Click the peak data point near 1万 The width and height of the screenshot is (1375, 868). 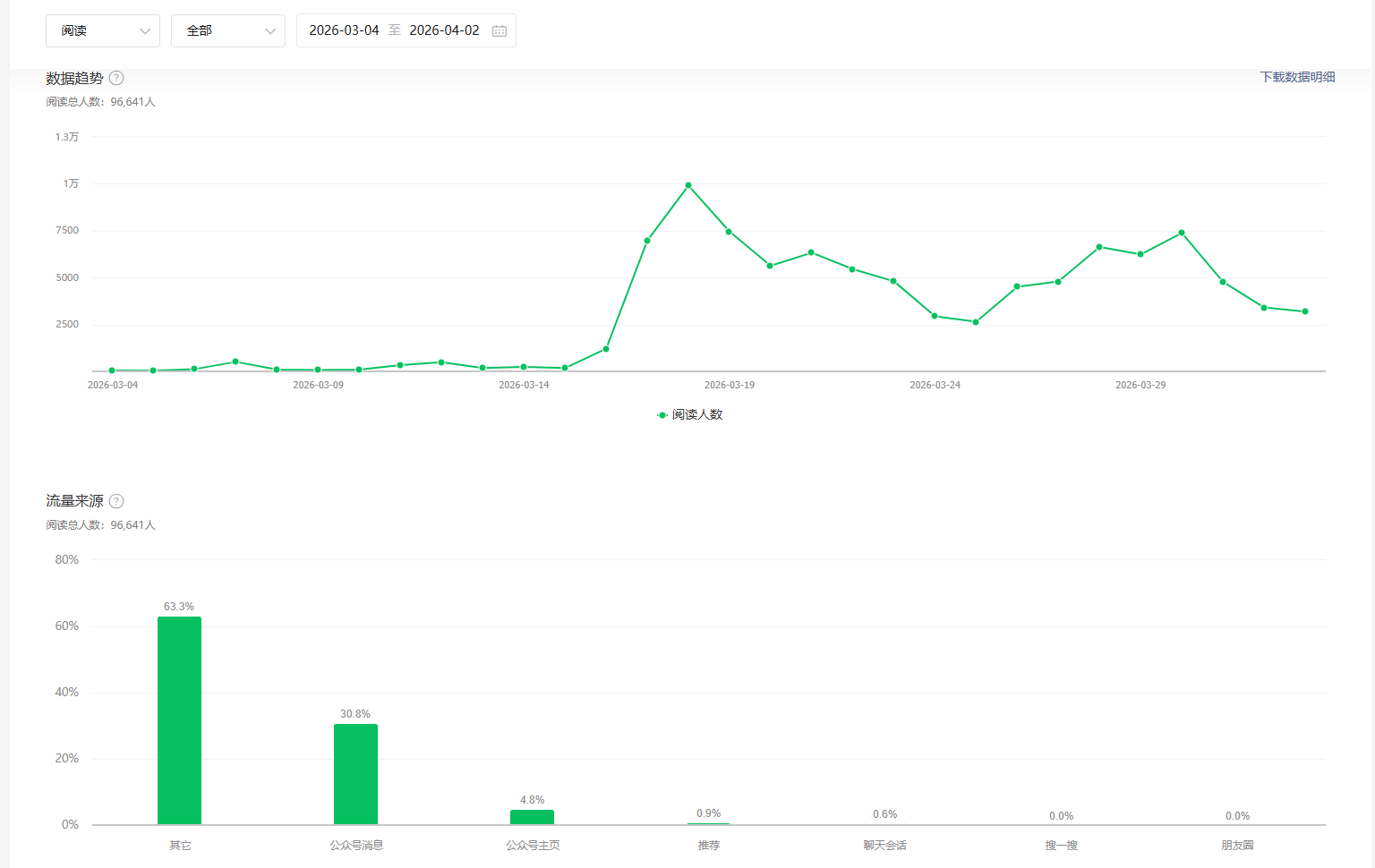coord(688,185)
